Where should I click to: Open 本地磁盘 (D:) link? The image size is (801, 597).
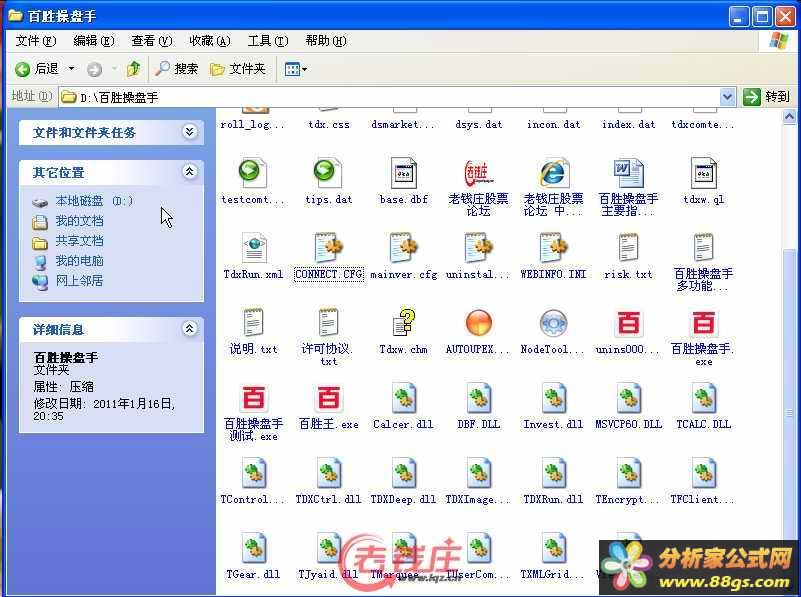tap(94, 201)
